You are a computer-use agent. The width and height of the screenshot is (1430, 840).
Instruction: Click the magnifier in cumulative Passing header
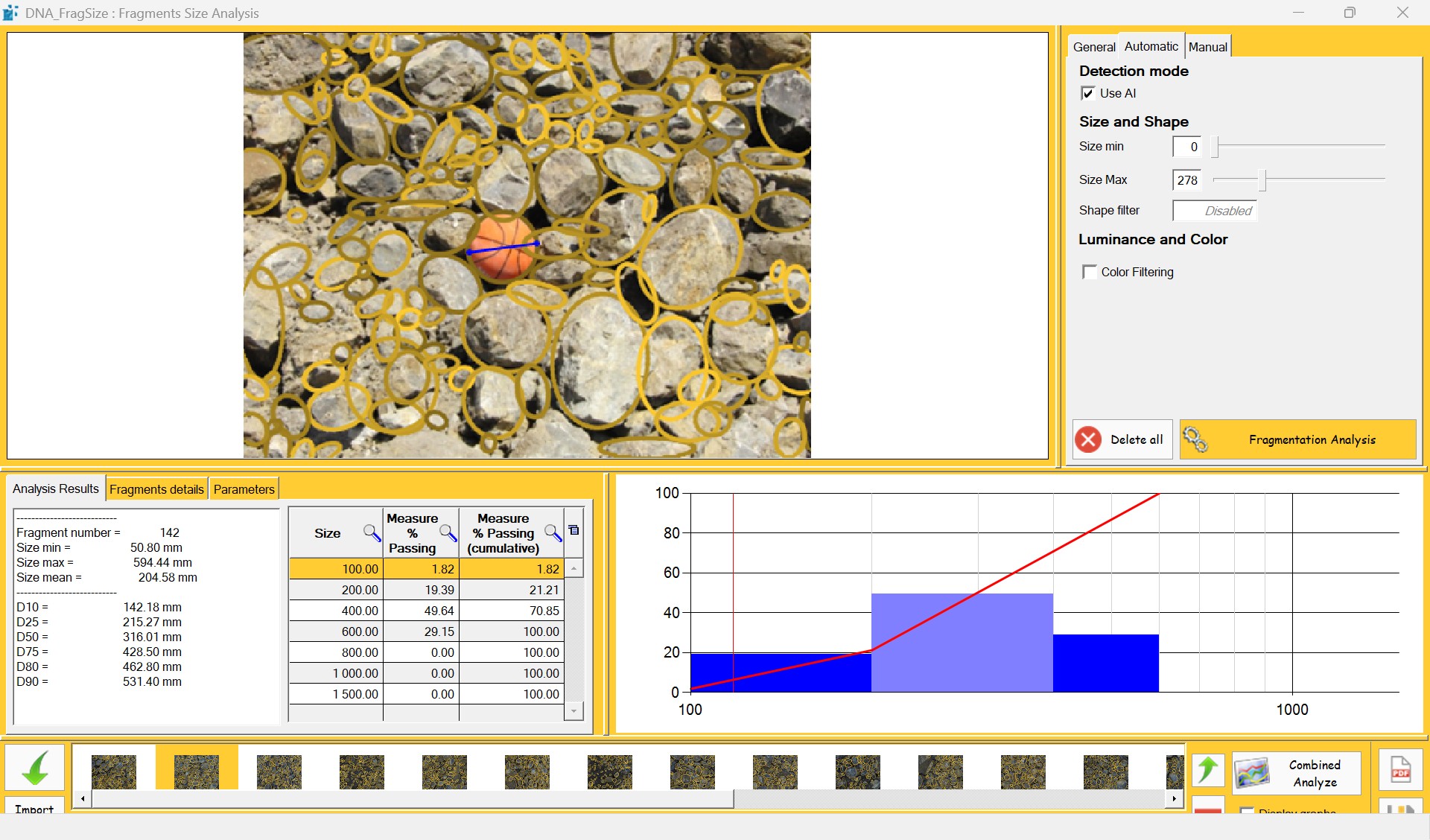[553, 532]
